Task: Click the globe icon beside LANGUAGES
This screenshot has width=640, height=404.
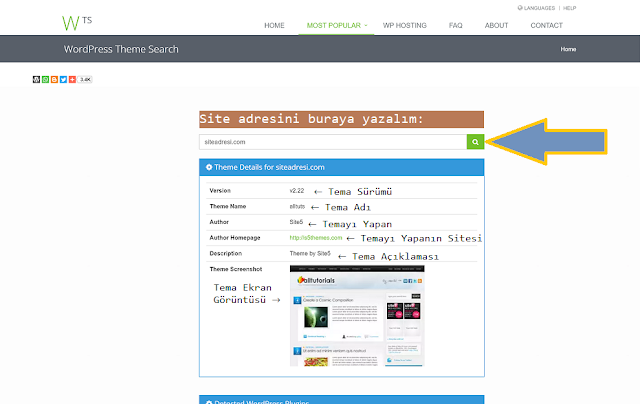Action: point(520,8)
